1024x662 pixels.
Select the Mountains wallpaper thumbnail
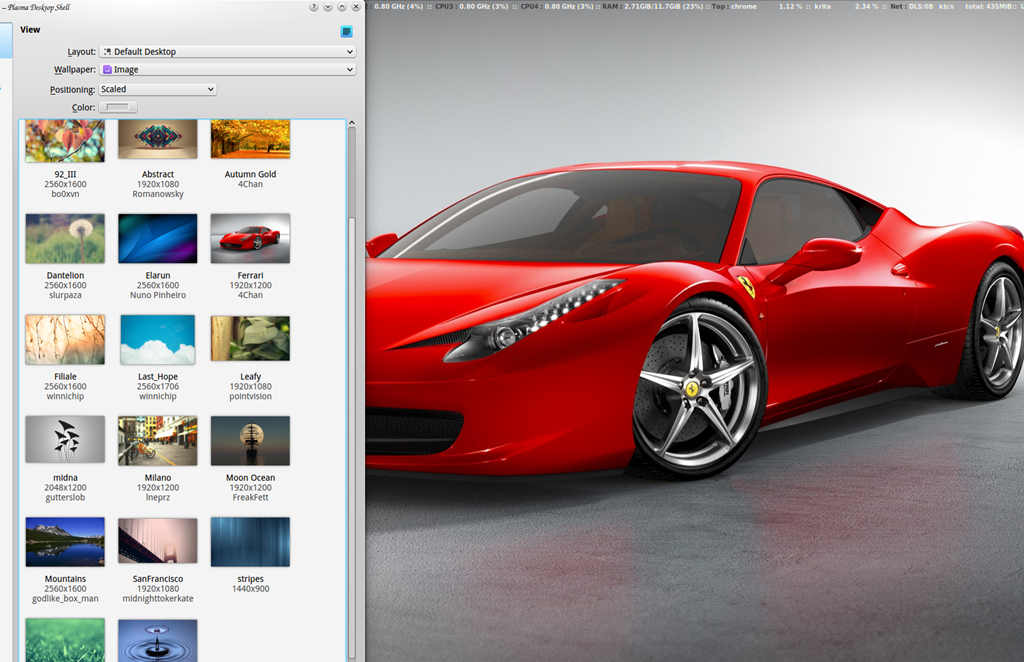point(65,542)
